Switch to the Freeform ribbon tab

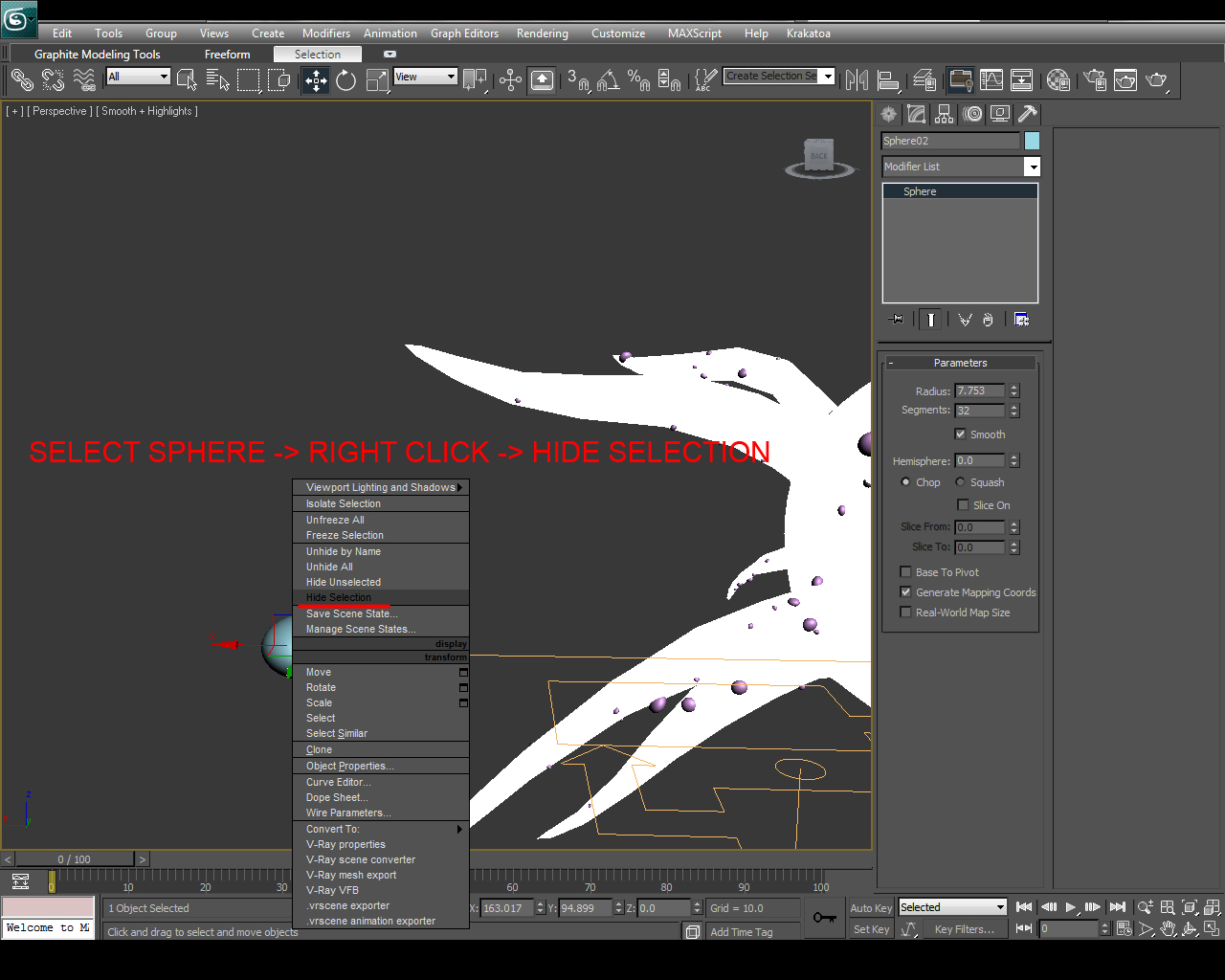coord(227,55)
